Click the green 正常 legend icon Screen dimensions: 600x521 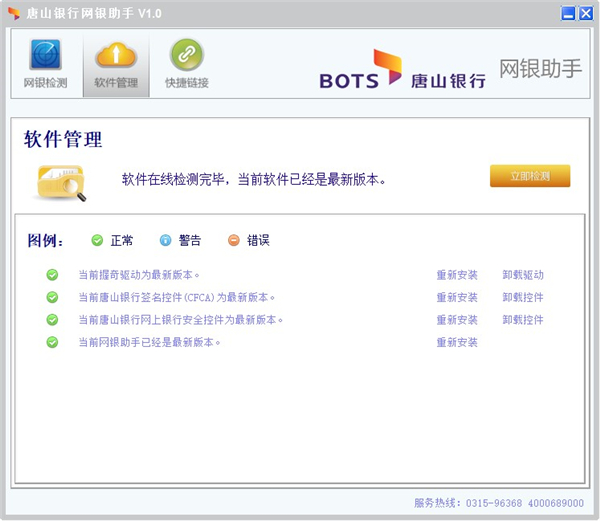pos(97,240)
